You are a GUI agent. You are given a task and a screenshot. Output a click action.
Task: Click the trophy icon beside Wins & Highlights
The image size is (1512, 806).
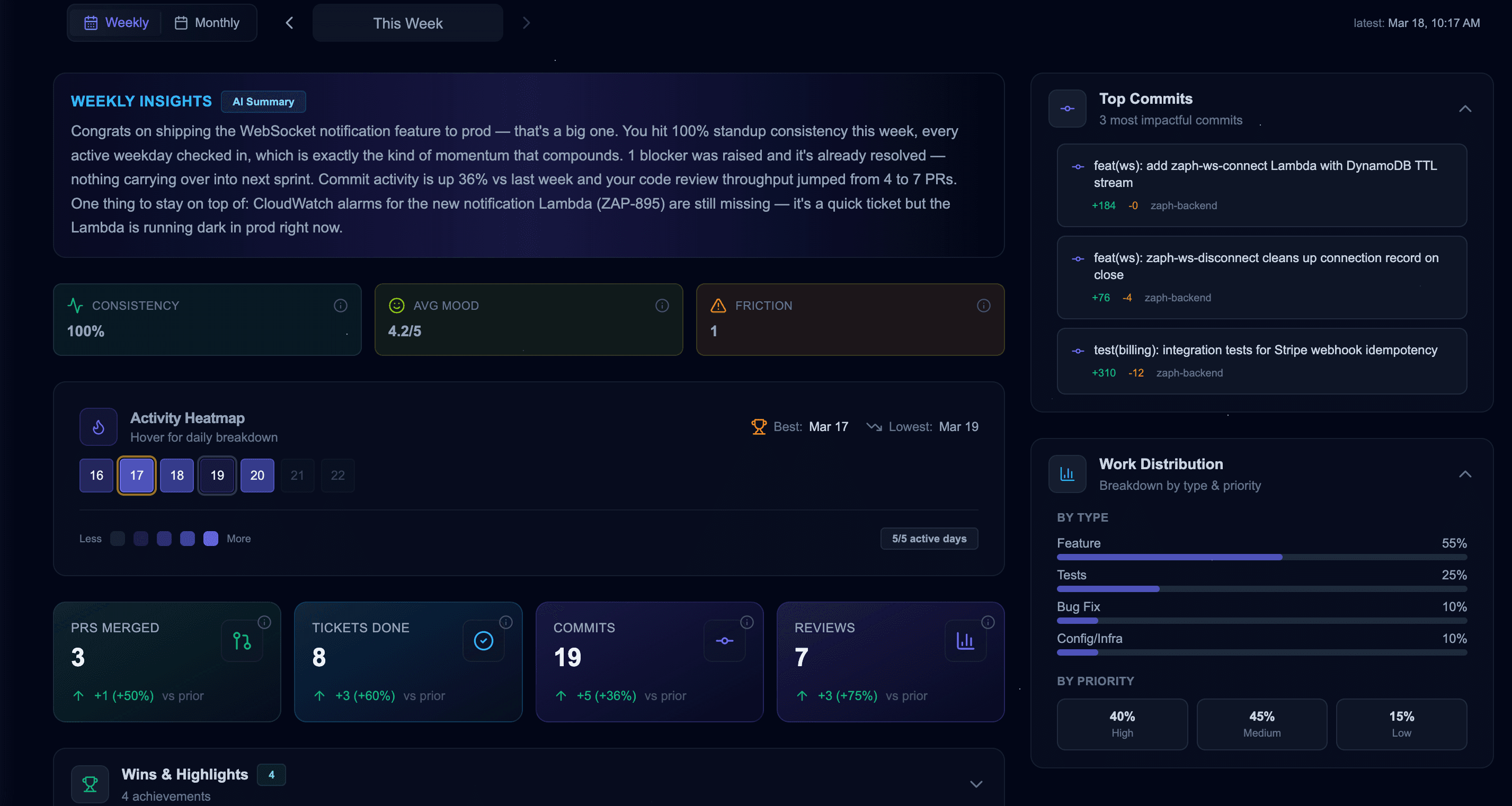point(89,783)
